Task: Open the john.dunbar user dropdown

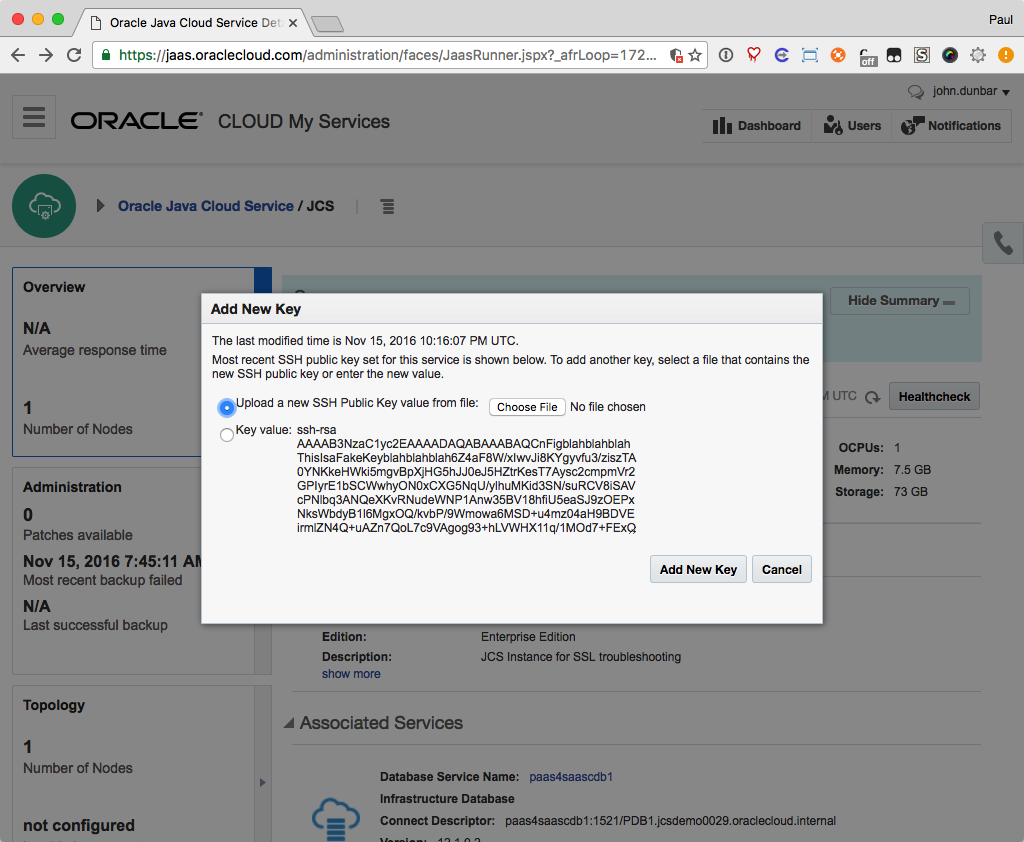Action: (x=971, y=91)
